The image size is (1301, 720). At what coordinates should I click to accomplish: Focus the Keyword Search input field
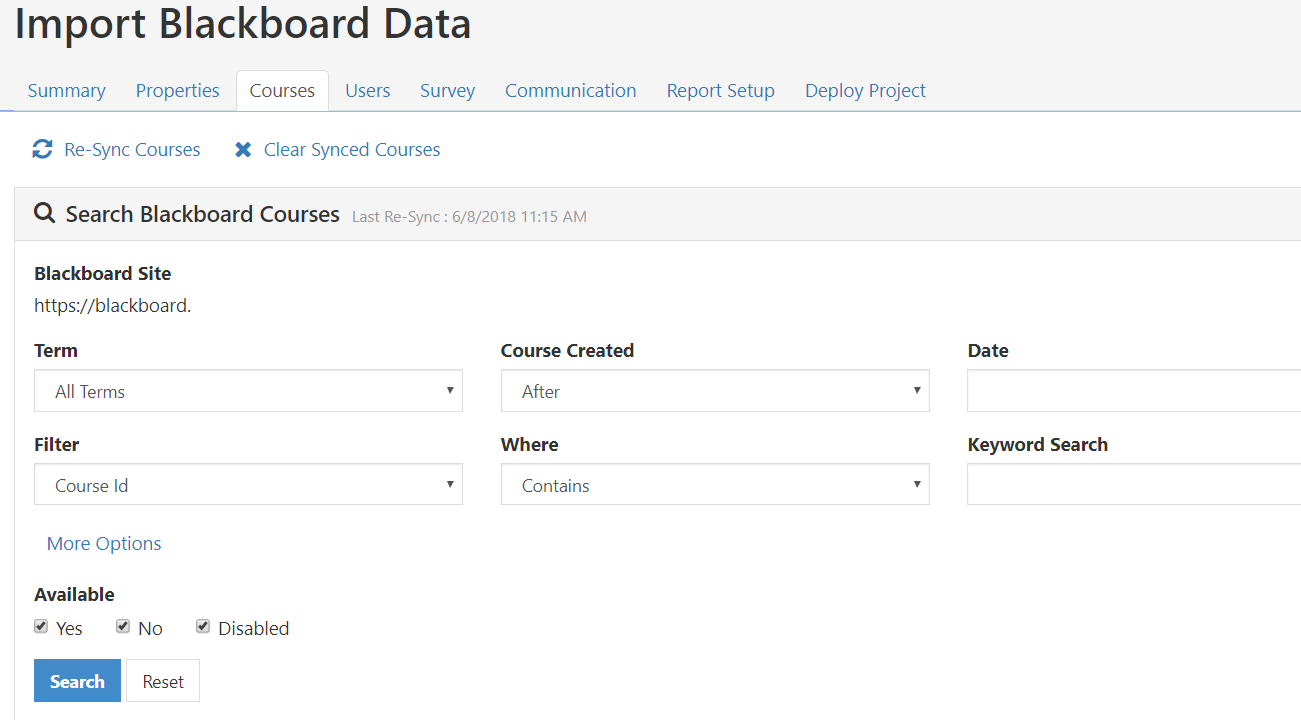[1134, 485]
